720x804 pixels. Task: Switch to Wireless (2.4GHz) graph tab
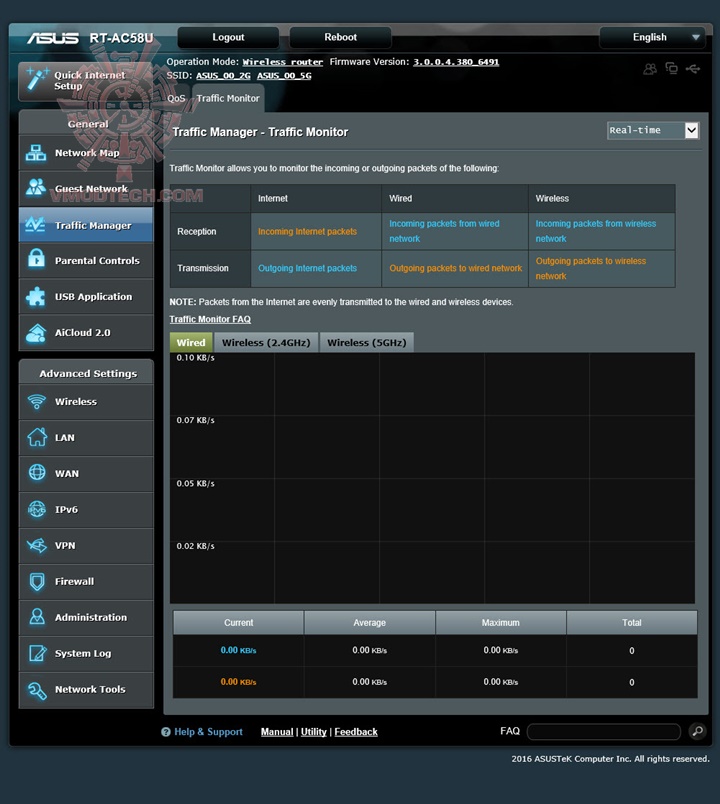point(266,343)
